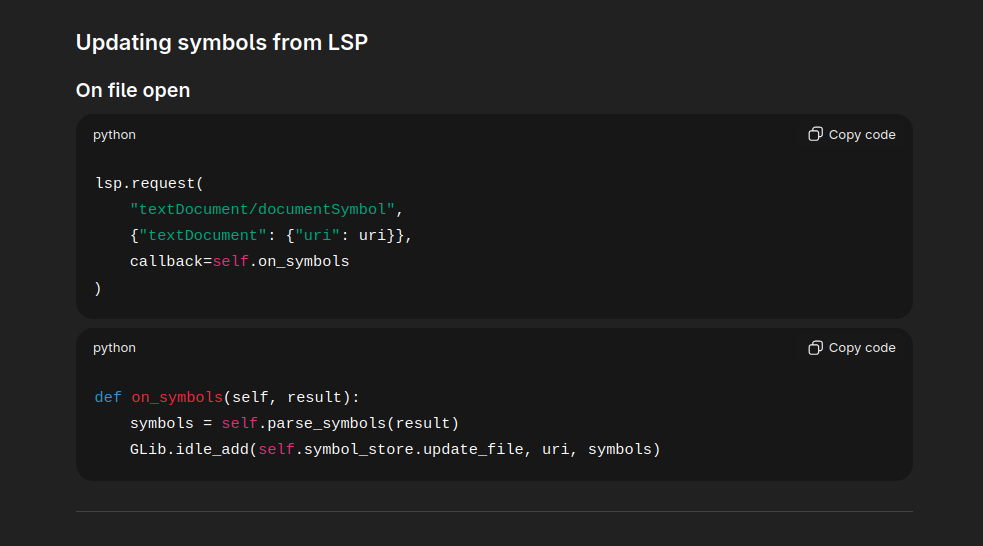Click symbol_store.update_file in the code
The height and width of the screenshot is (546, 983).
[414, 449]
